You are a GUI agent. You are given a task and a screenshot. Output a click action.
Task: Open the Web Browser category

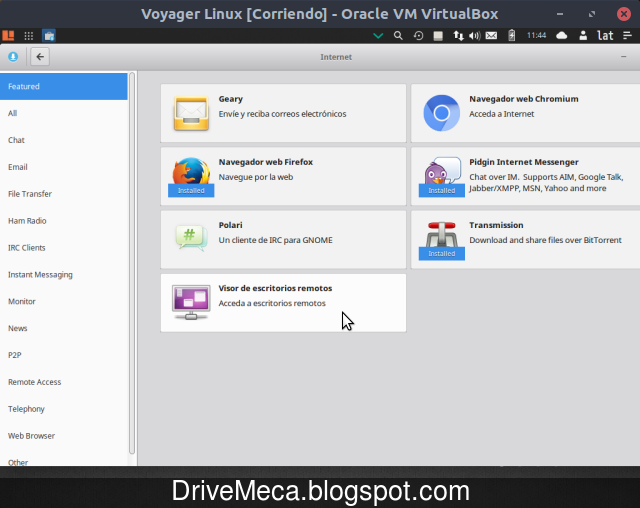[64, 436]
